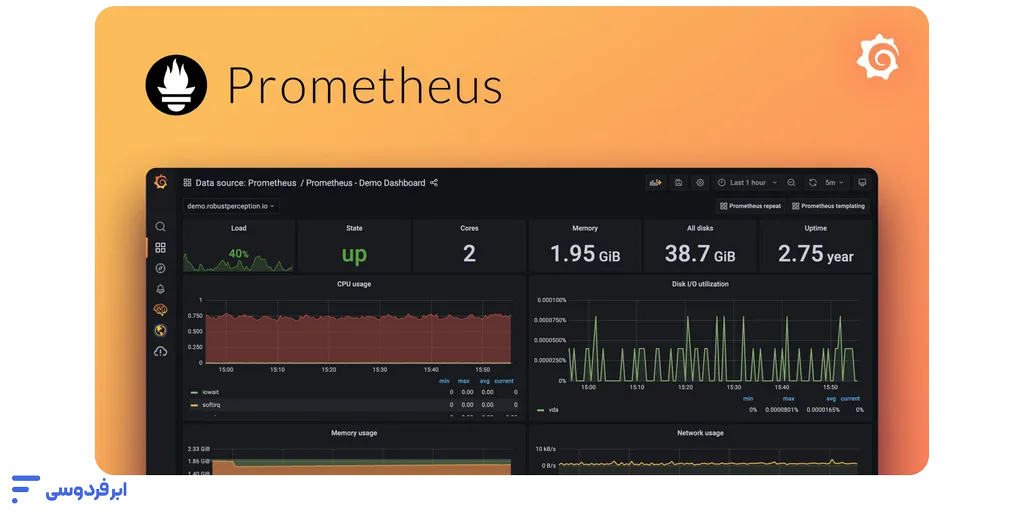This screenshot has width=1024, height=515.
Task: Open the dashboard settings gear icon
Action: tap(700, 183)
